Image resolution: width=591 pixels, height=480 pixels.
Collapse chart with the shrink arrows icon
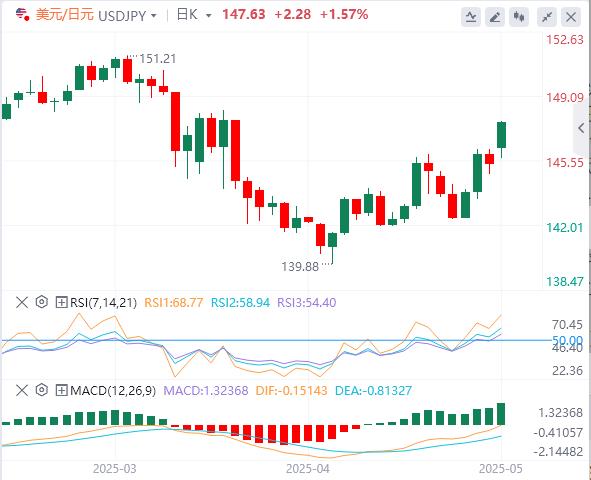[547, 17]
